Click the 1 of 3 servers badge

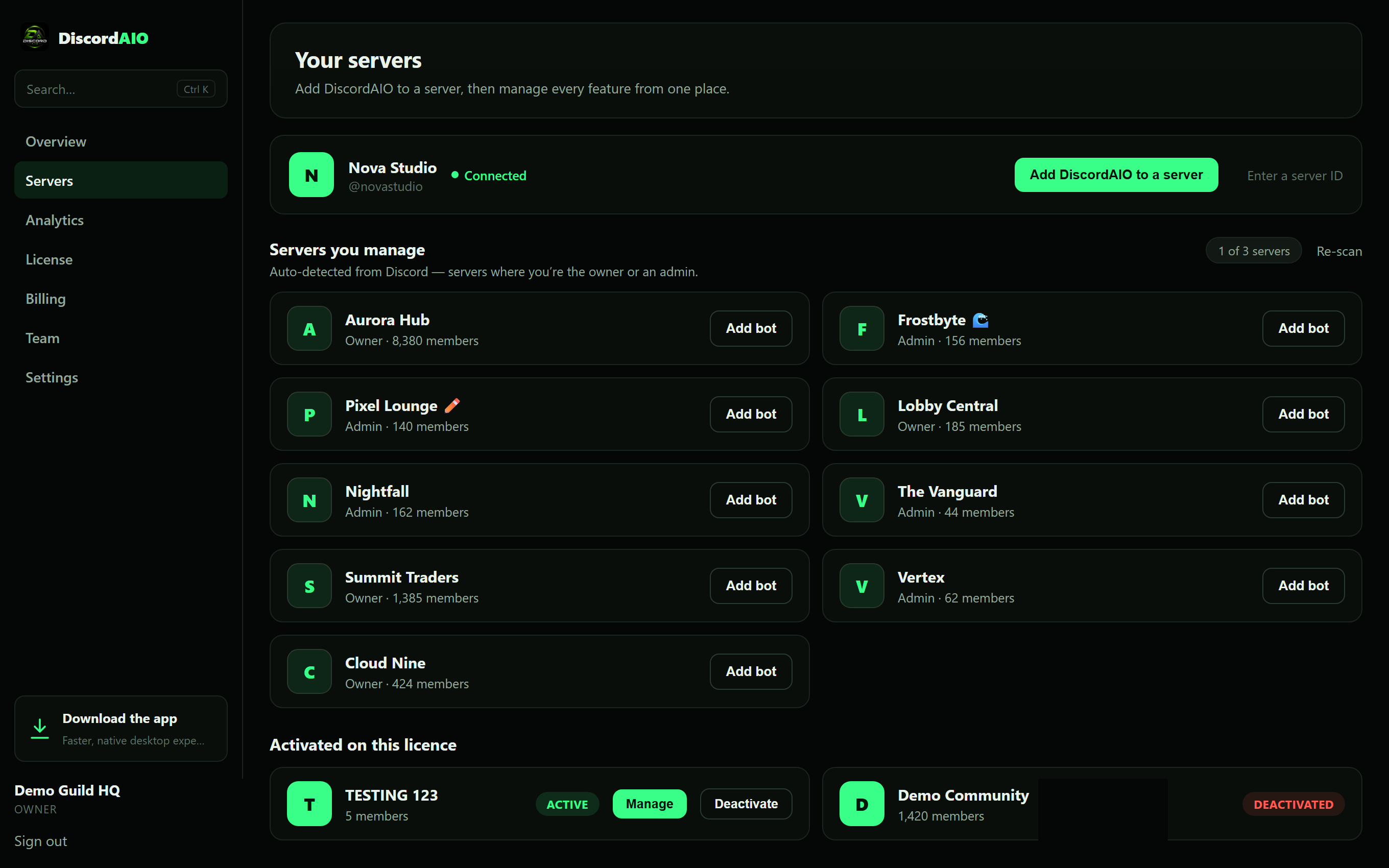[1254, 251]
